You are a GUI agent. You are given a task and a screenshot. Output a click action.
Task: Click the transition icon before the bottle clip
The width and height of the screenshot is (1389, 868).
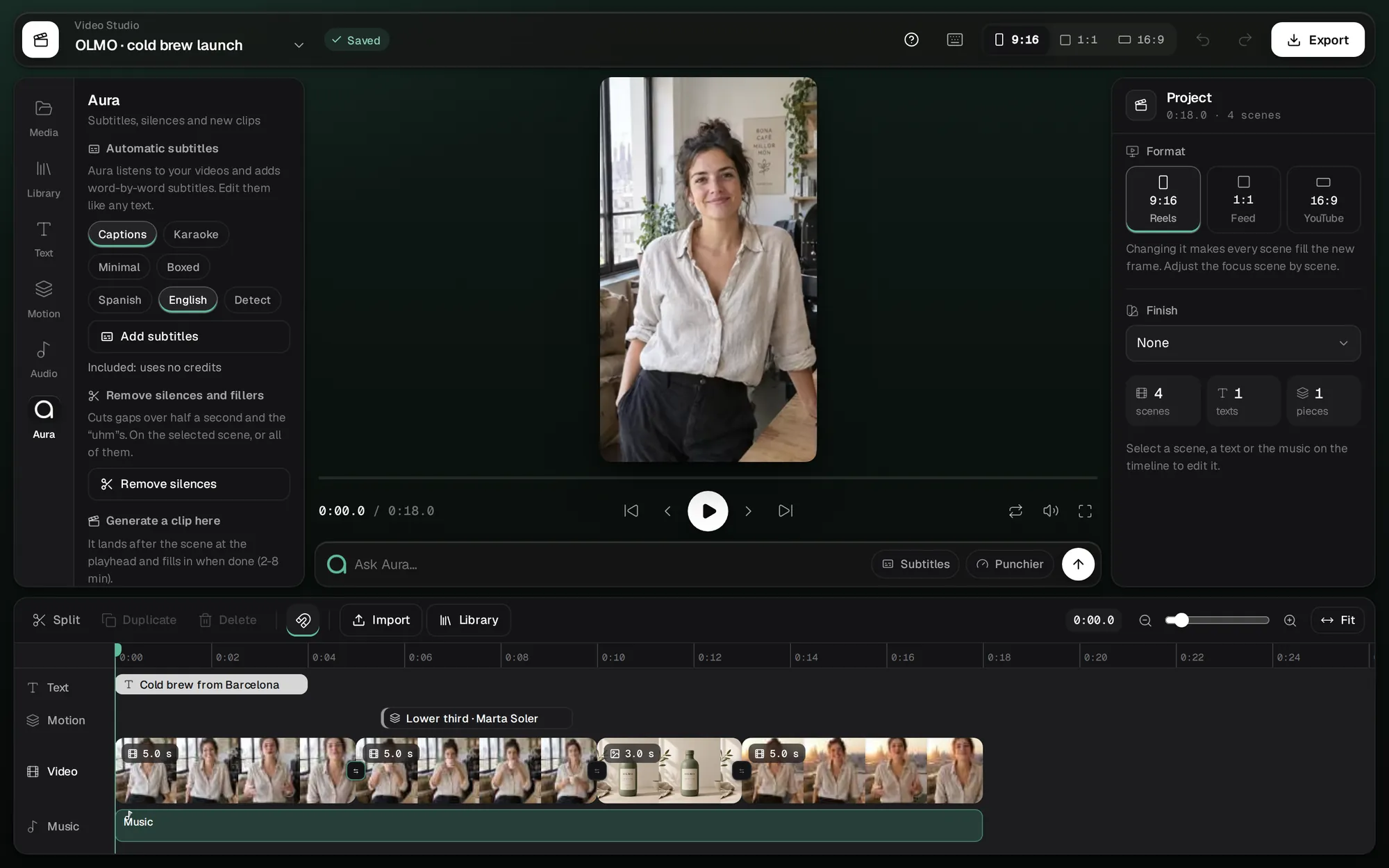(x=597, y=771)
